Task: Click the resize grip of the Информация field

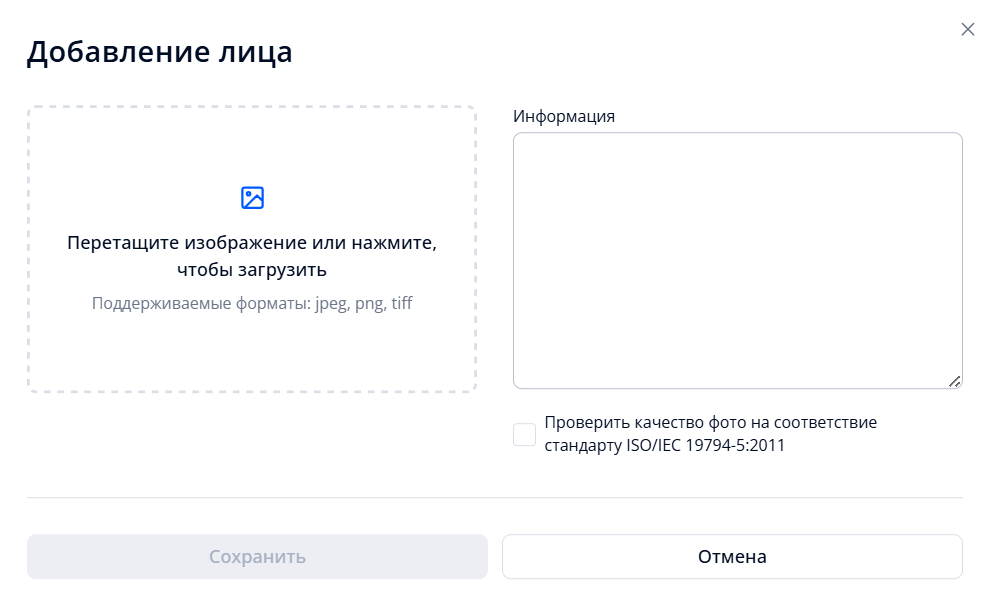Action: 953,379
